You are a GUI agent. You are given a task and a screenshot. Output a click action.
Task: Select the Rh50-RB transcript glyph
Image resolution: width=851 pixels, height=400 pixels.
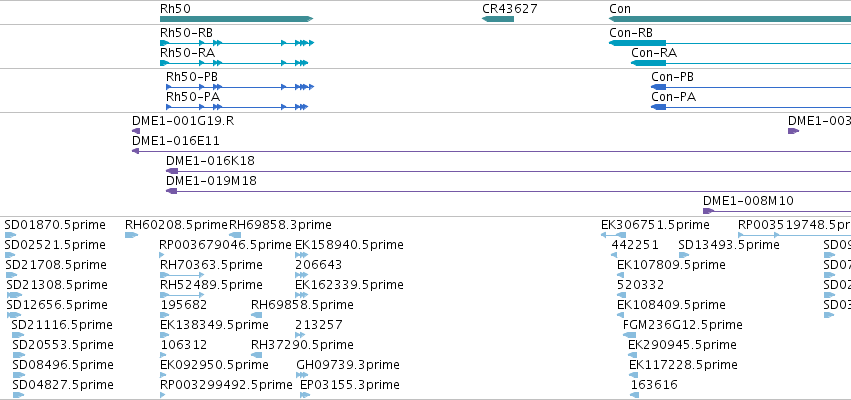tap(237, 43)
